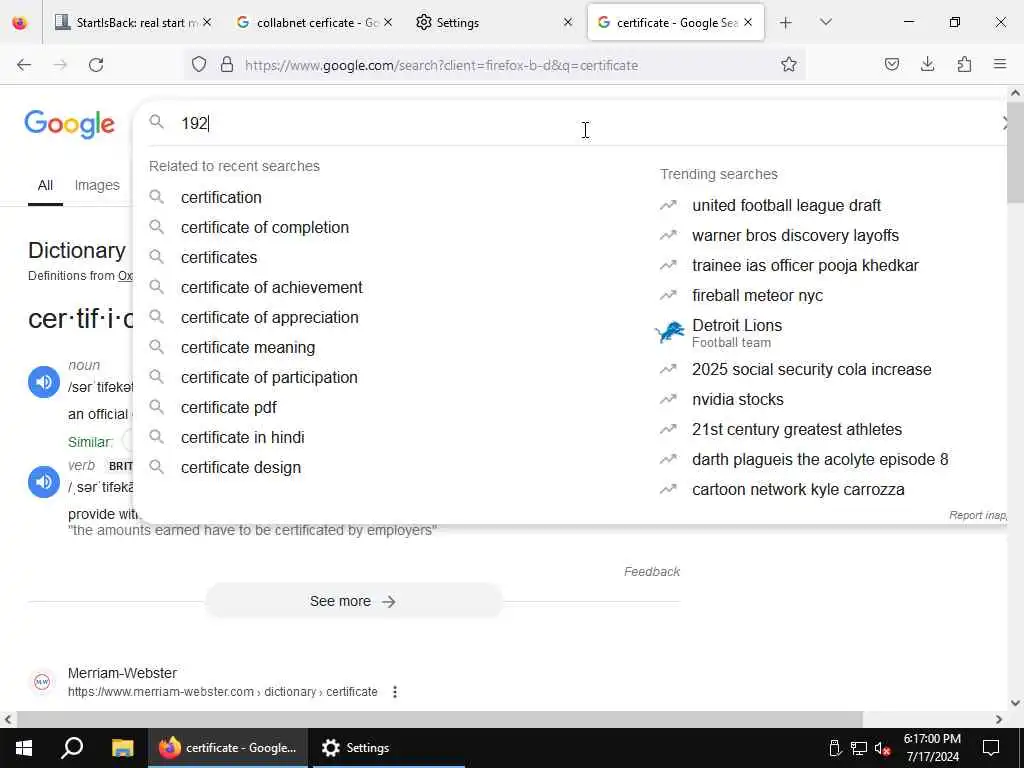Close the collabnet cerficate tab
The width and height of the screenshot is (1024, 768).
388,23
